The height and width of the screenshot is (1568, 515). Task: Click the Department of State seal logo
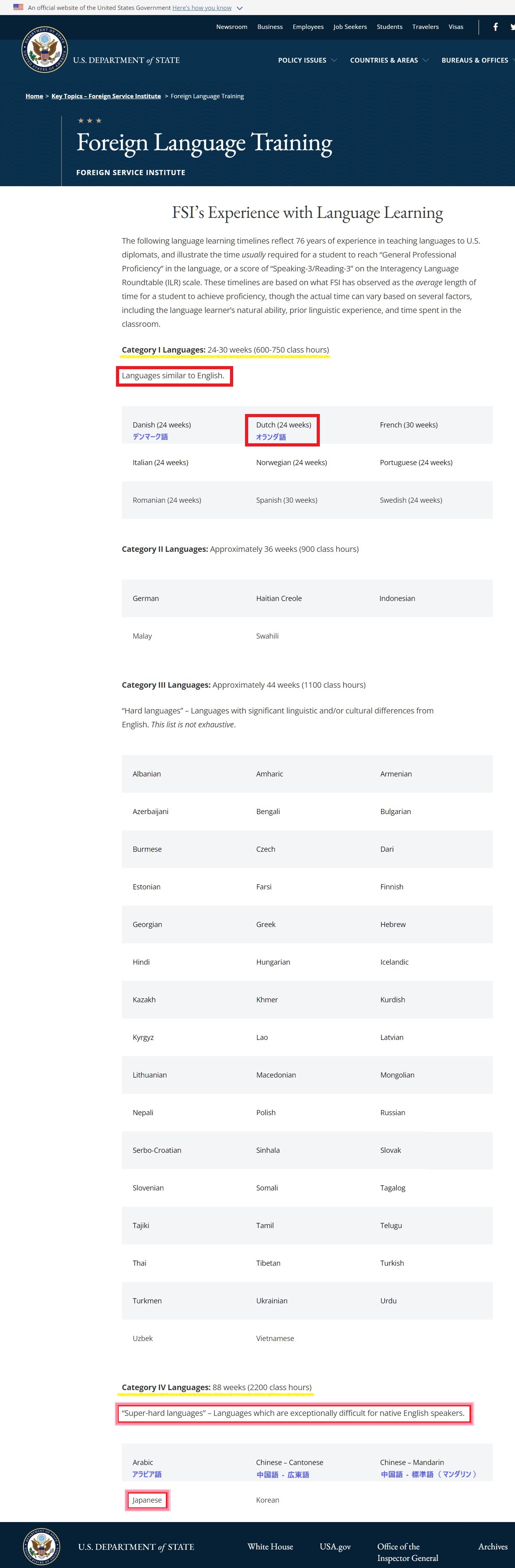(x=44, y=50)
